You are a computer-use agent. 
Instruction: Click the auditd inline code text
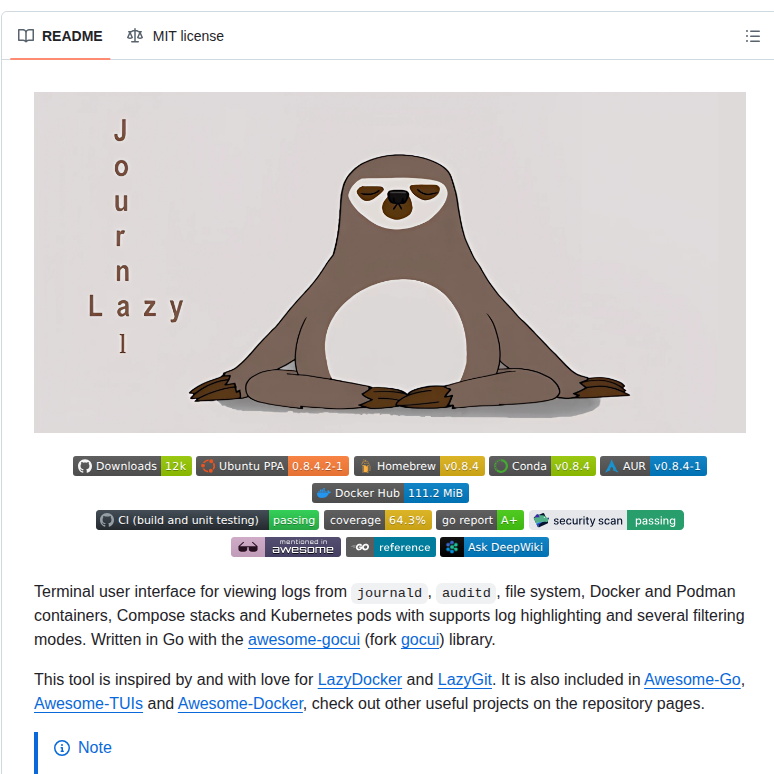click(466, 592)
